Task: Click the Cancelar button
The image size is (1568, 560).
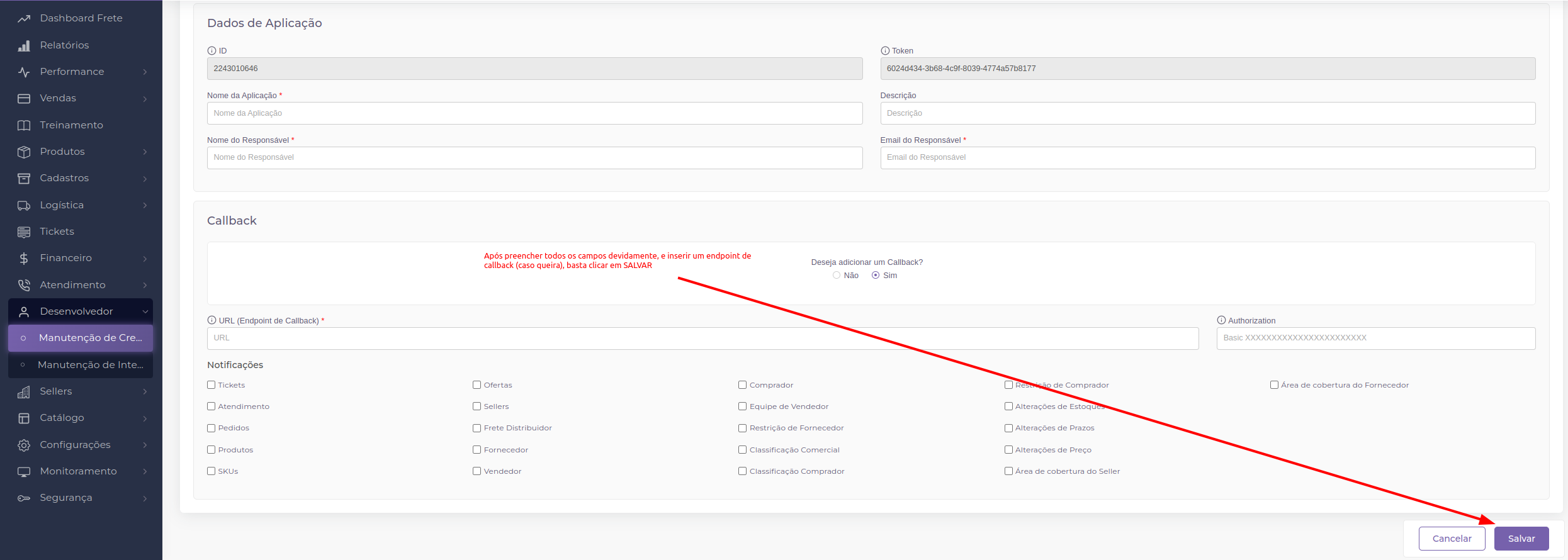Action: tap(1452, 539)
